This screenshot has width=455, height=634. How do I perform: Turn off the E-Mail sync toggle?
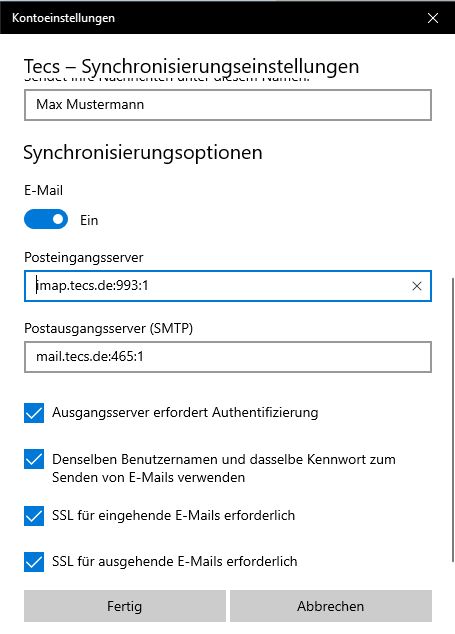tap(46, 219)
